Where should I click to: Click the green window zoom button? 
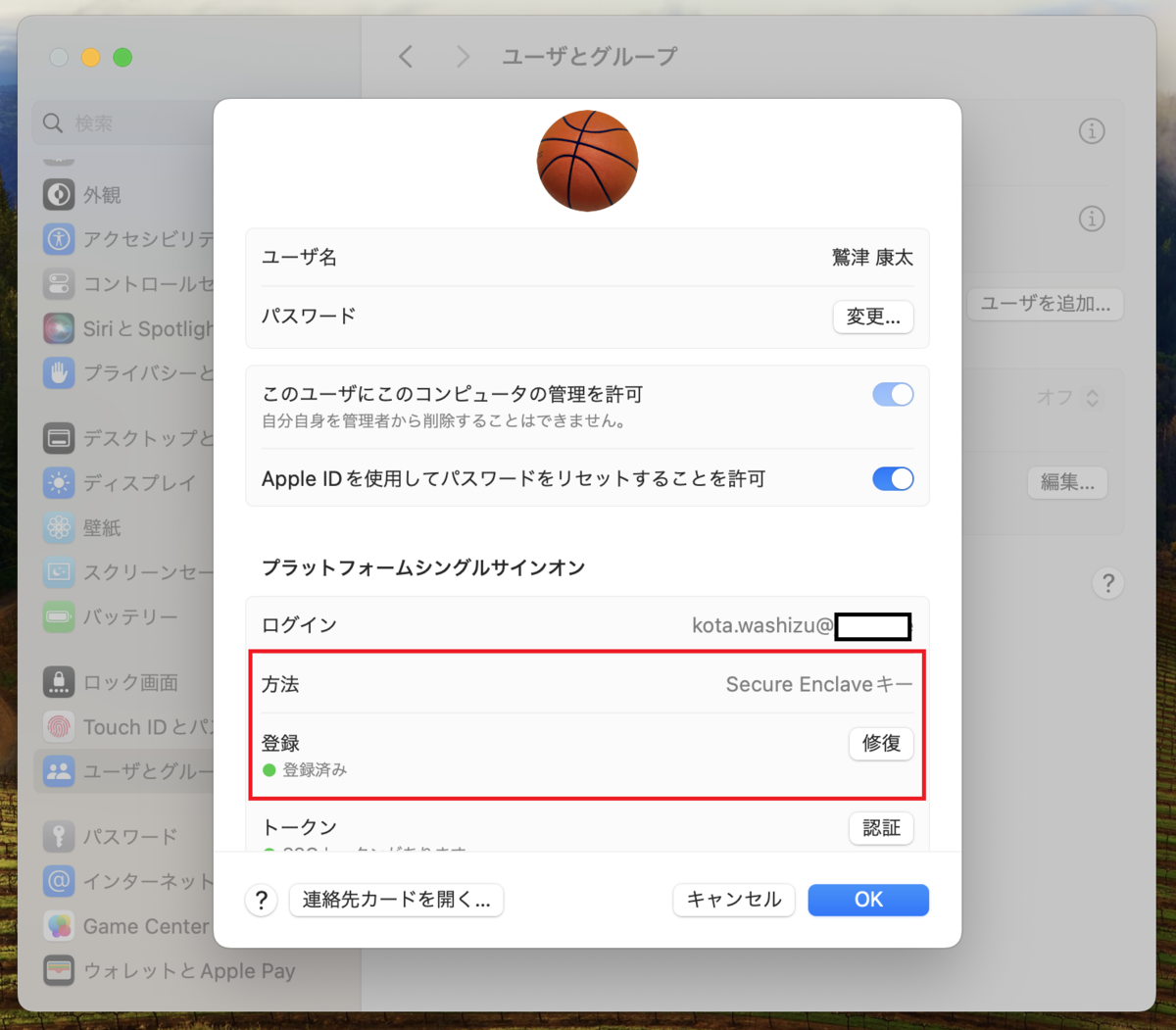pos(122,58)
